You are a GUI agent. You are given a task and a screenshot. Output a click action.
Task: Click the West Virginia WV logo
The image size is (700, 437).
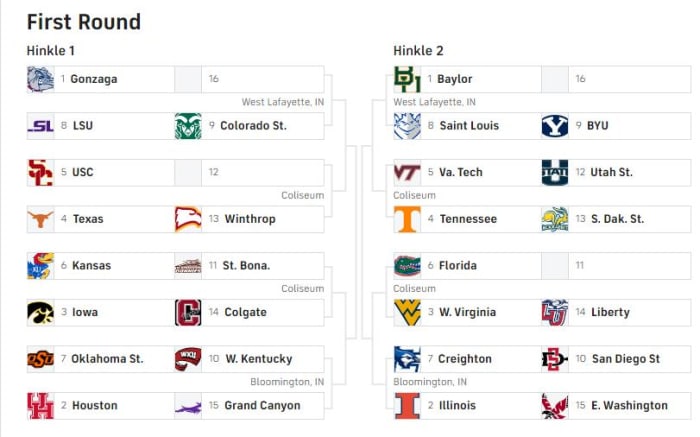click(407, 312)
